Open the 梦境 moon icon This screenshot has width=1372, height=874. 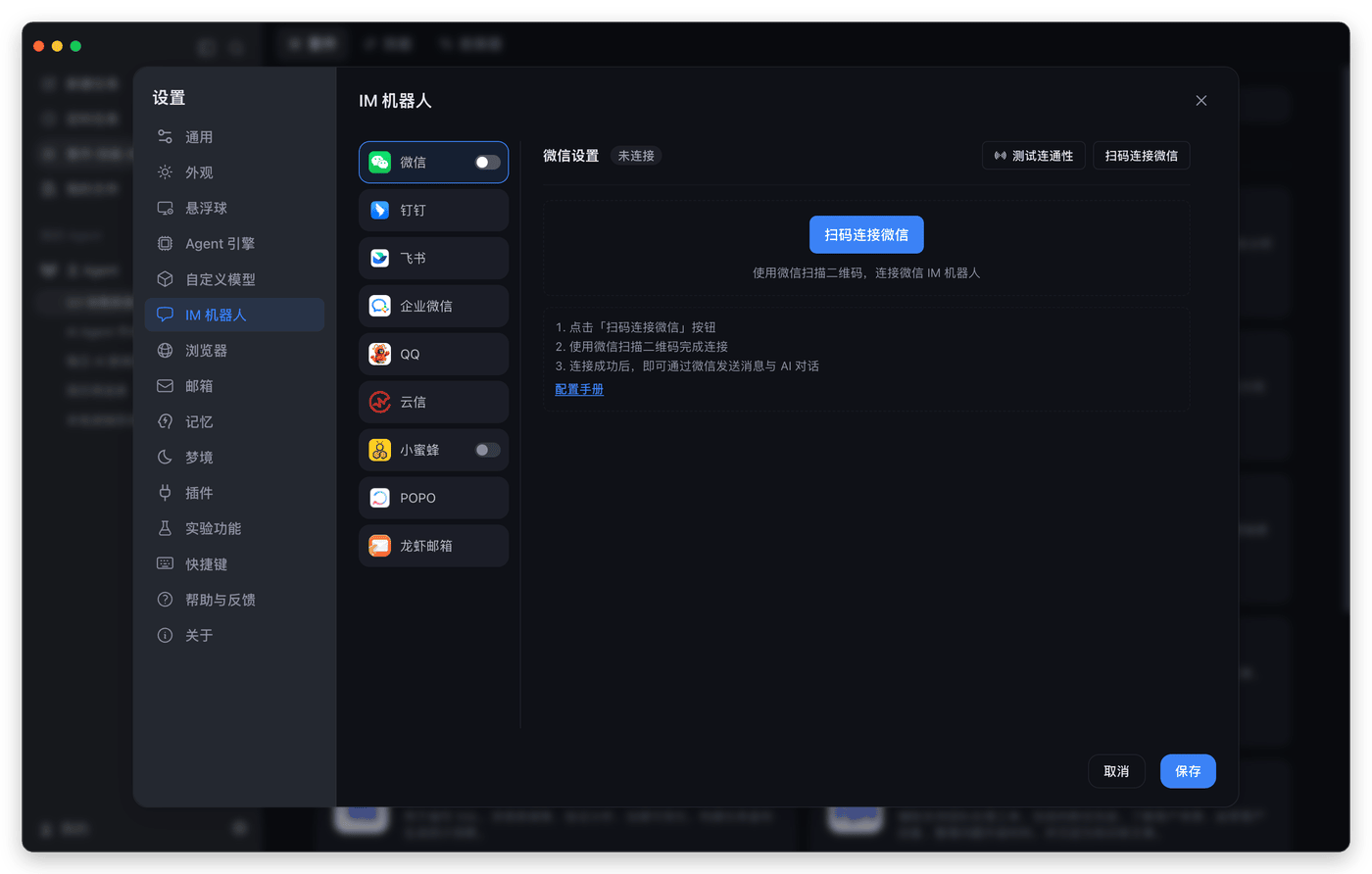165,458
